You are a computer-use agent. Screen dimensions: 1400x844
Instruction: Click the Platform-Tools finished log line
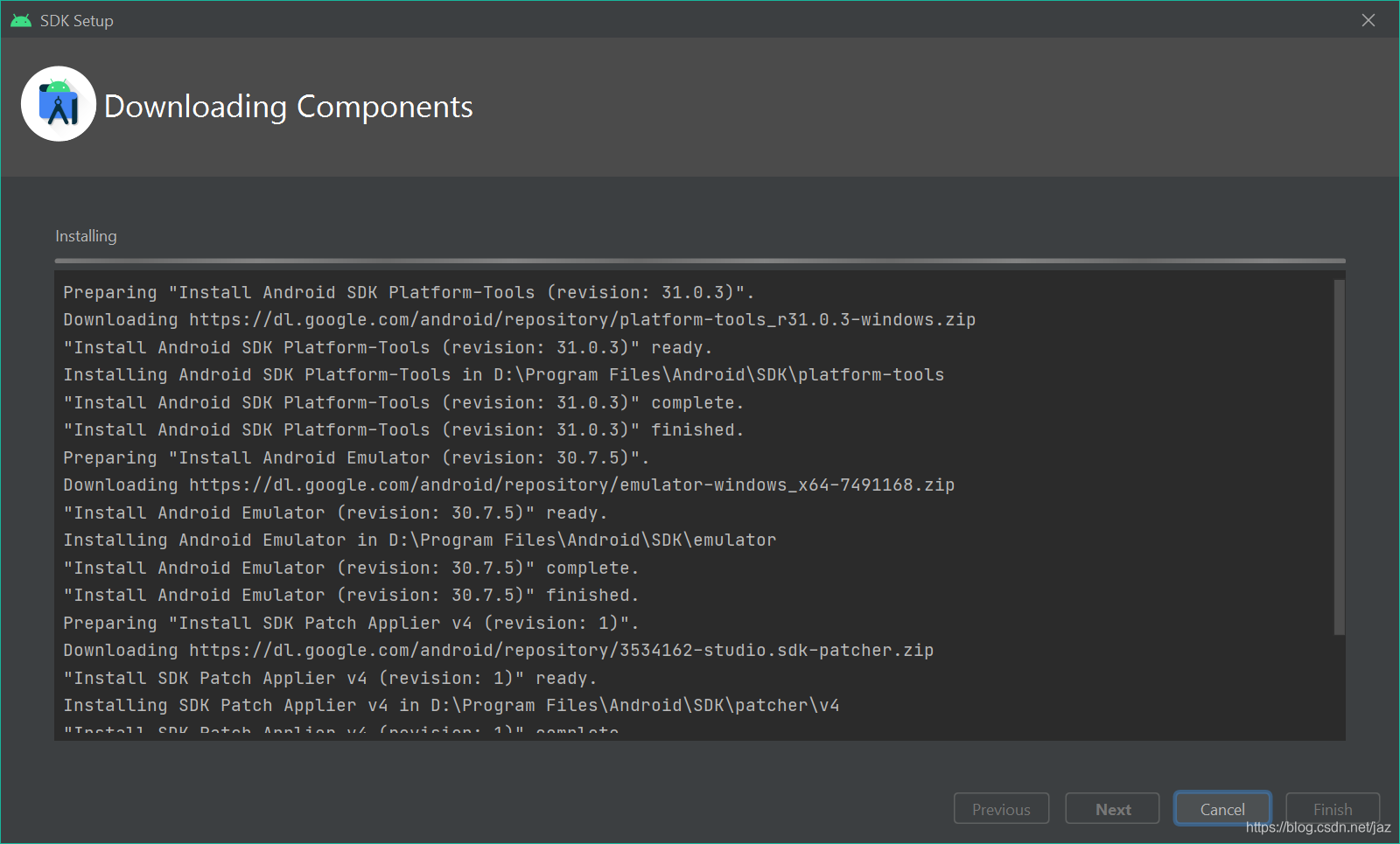(x=403, y=429)
